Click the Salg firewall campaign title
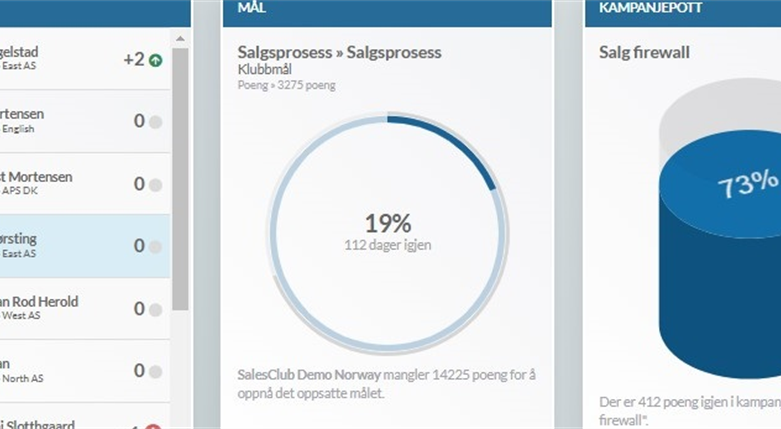The image size is (781, 429). click(x=644, y=52)
